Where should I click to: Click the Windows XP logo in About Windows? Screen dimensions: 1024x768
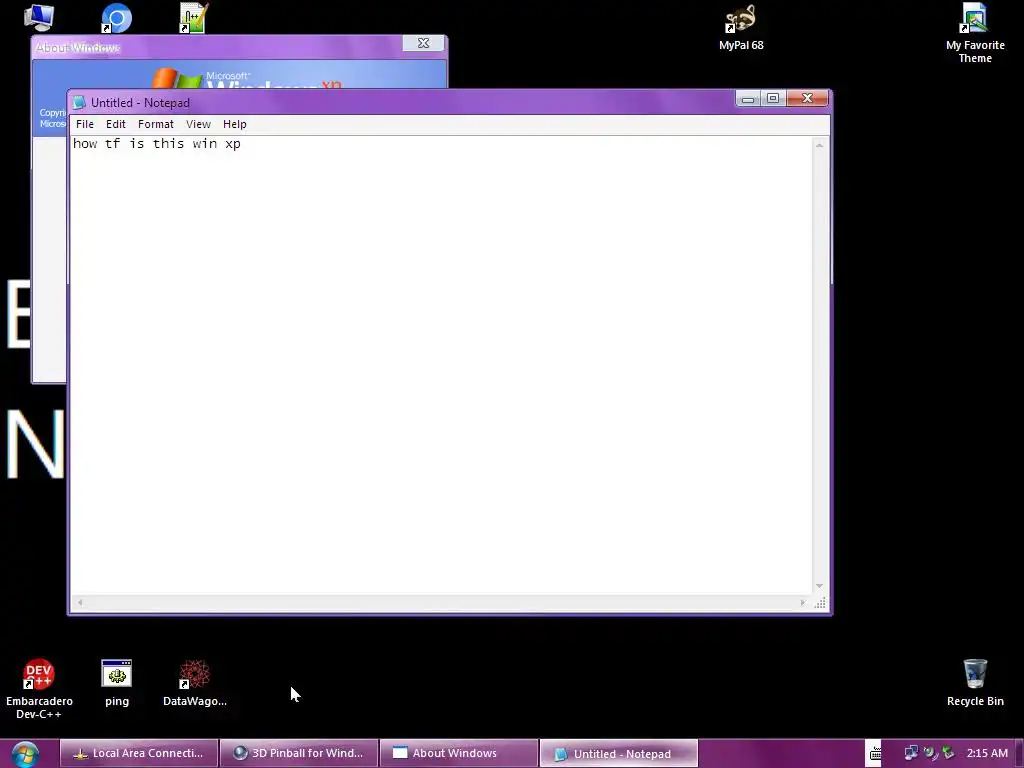point(245,78)
